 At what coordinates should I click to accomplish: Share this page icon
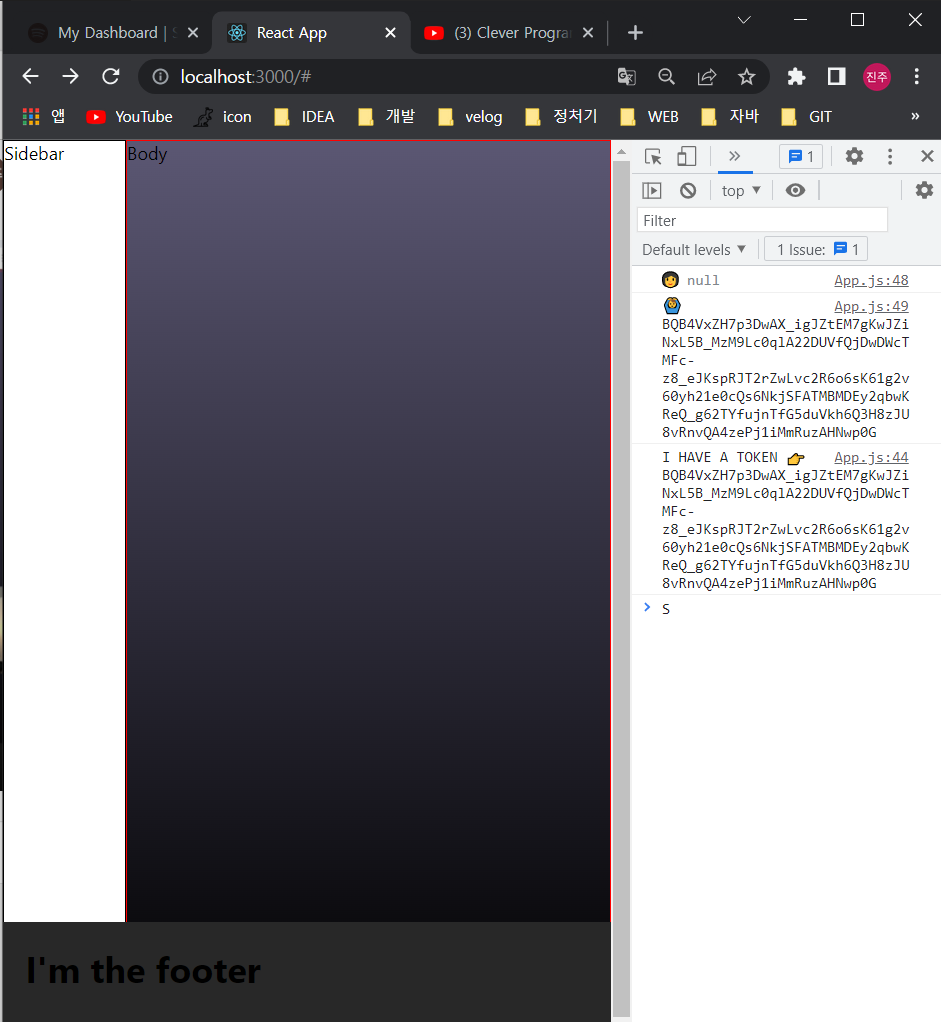(x=706, y=77)
